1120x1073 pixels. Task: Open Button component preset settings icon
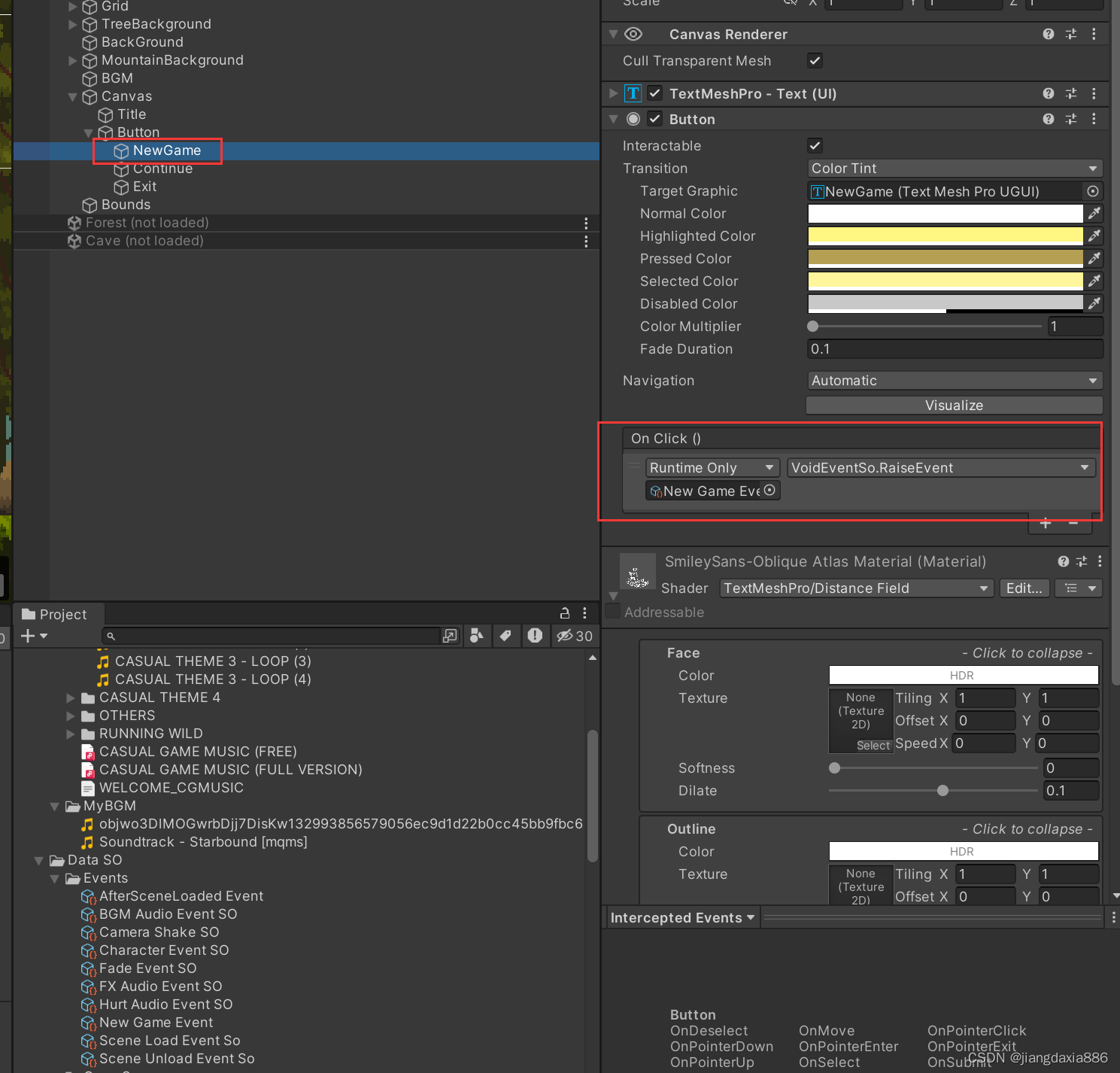pyautogui.click(x=1071, y=119)
